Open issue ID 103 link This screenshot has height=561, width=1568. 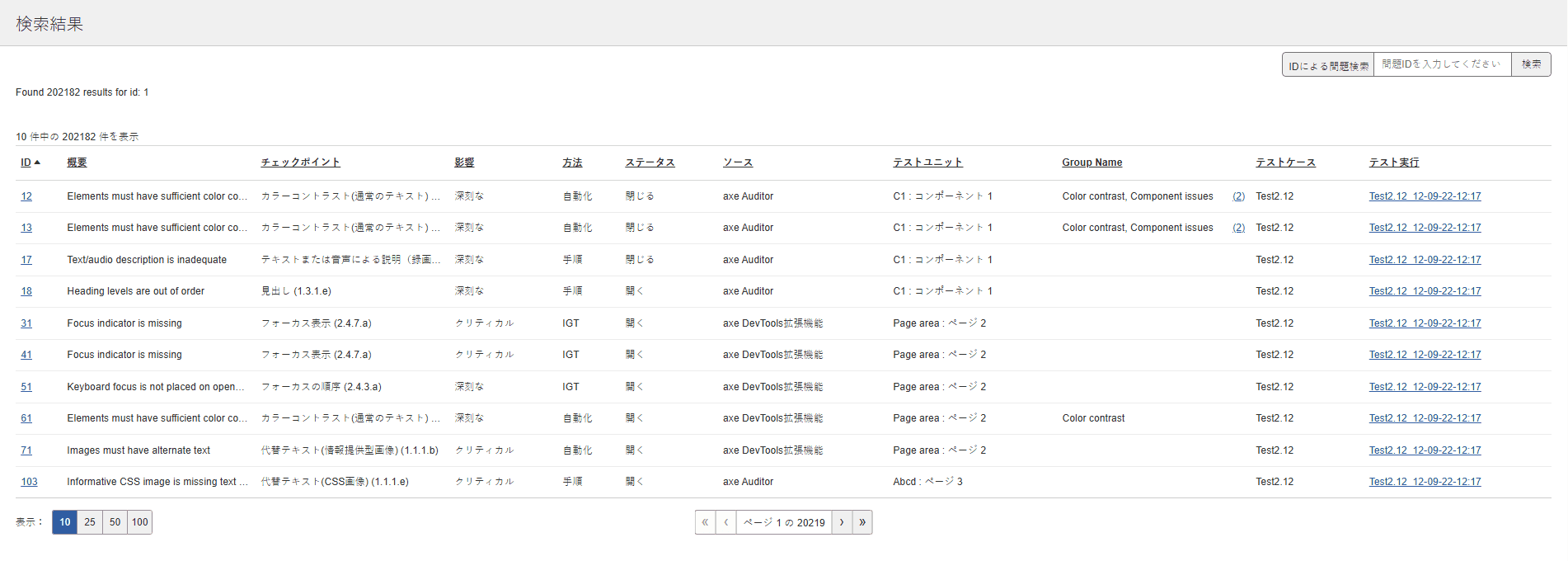tap(29, 482)
